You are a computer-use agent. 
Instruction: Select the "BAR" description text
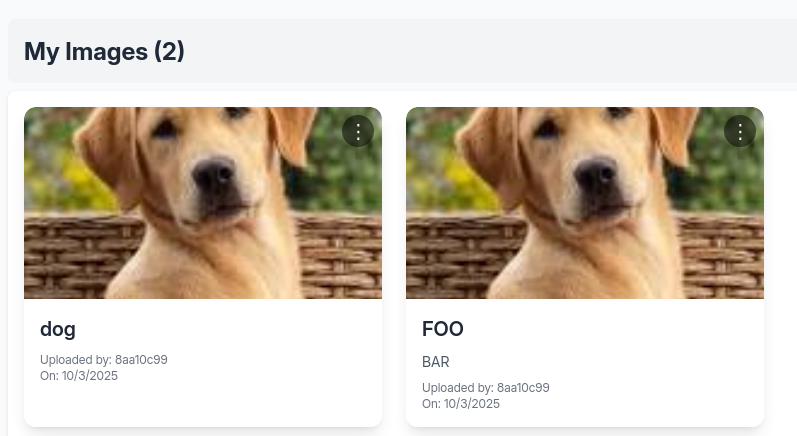[436, 361]
